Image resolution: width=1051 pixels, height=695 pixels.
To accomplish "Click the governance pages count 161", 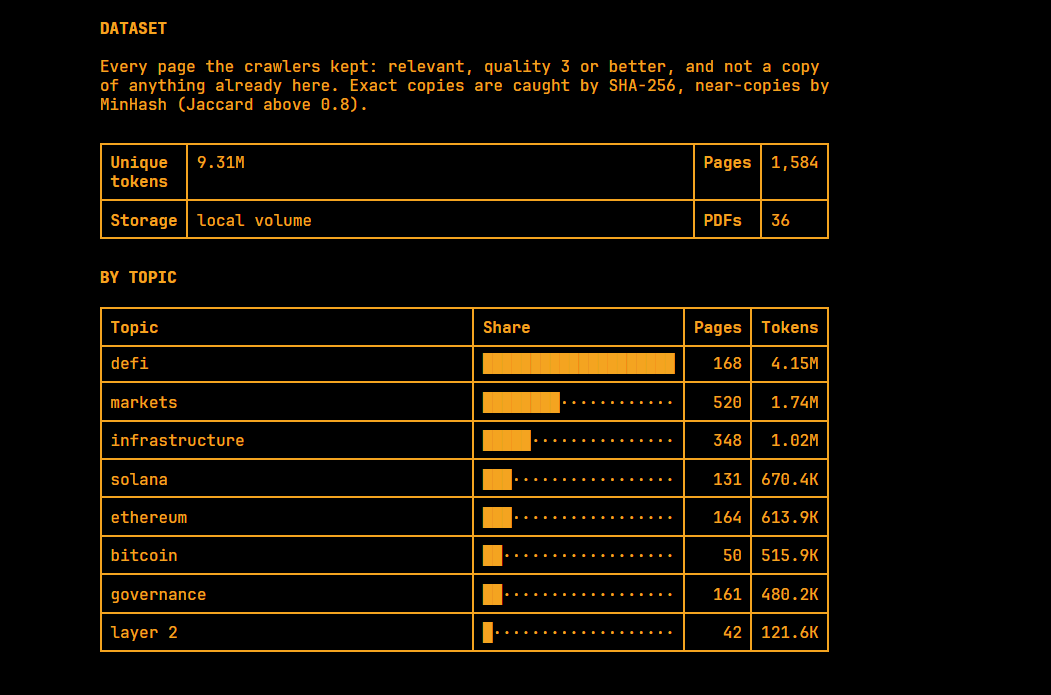I will (727, 594).
